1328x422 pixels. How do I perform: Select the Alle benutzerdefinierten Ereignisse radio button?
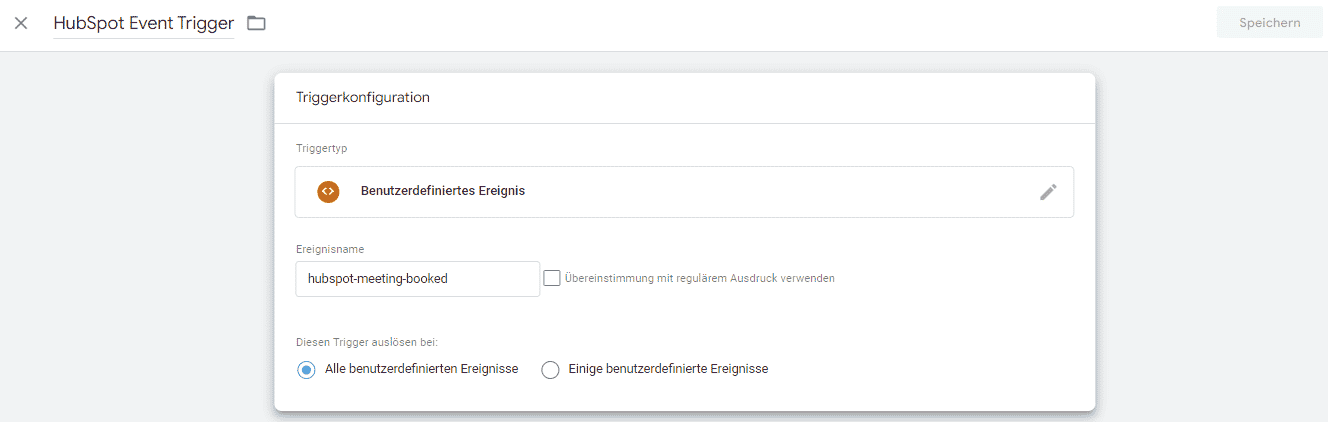tap(306, 369)
